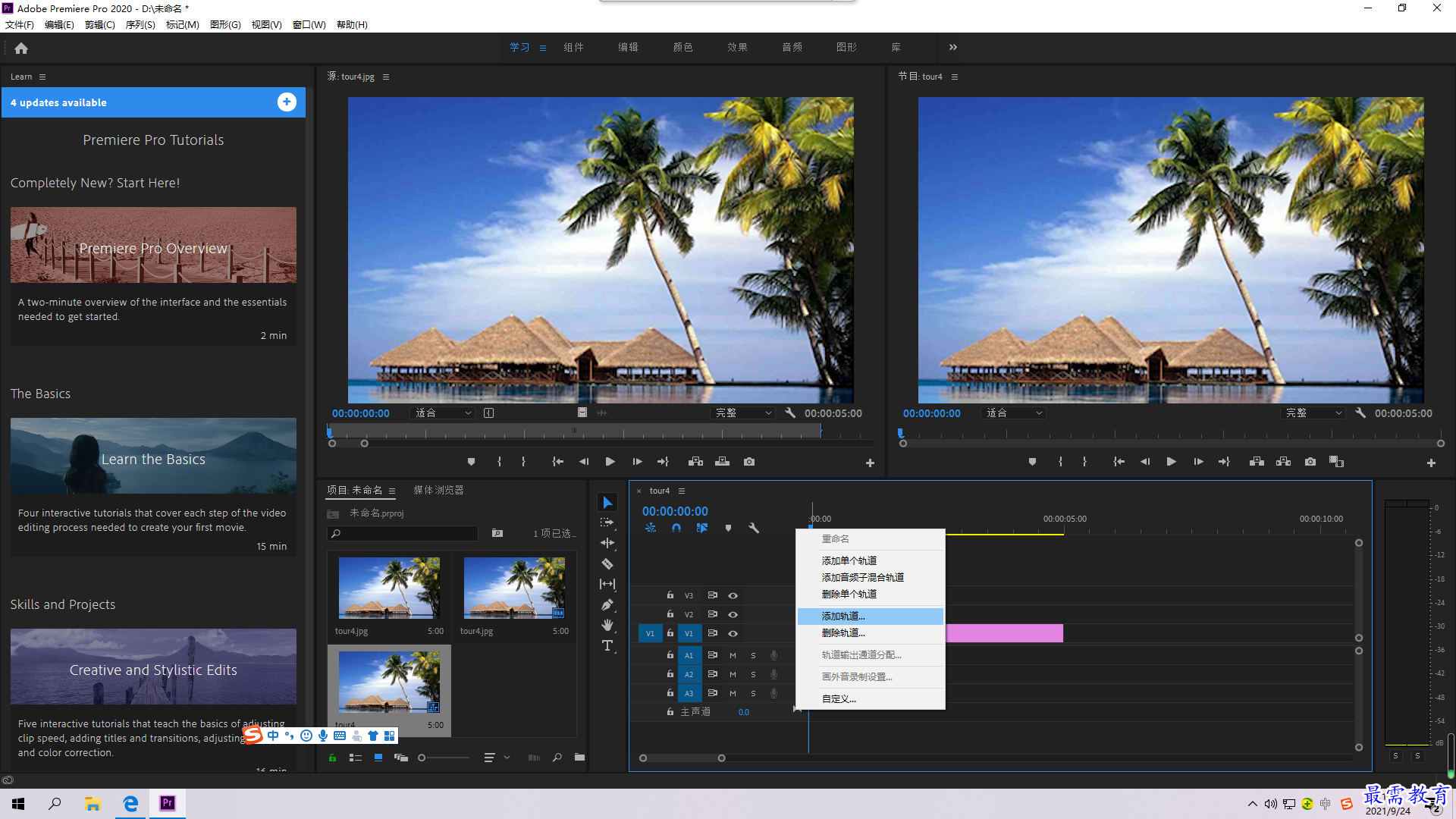
Task: Select the Ripple Edit tool
Action: pos(607,543)
